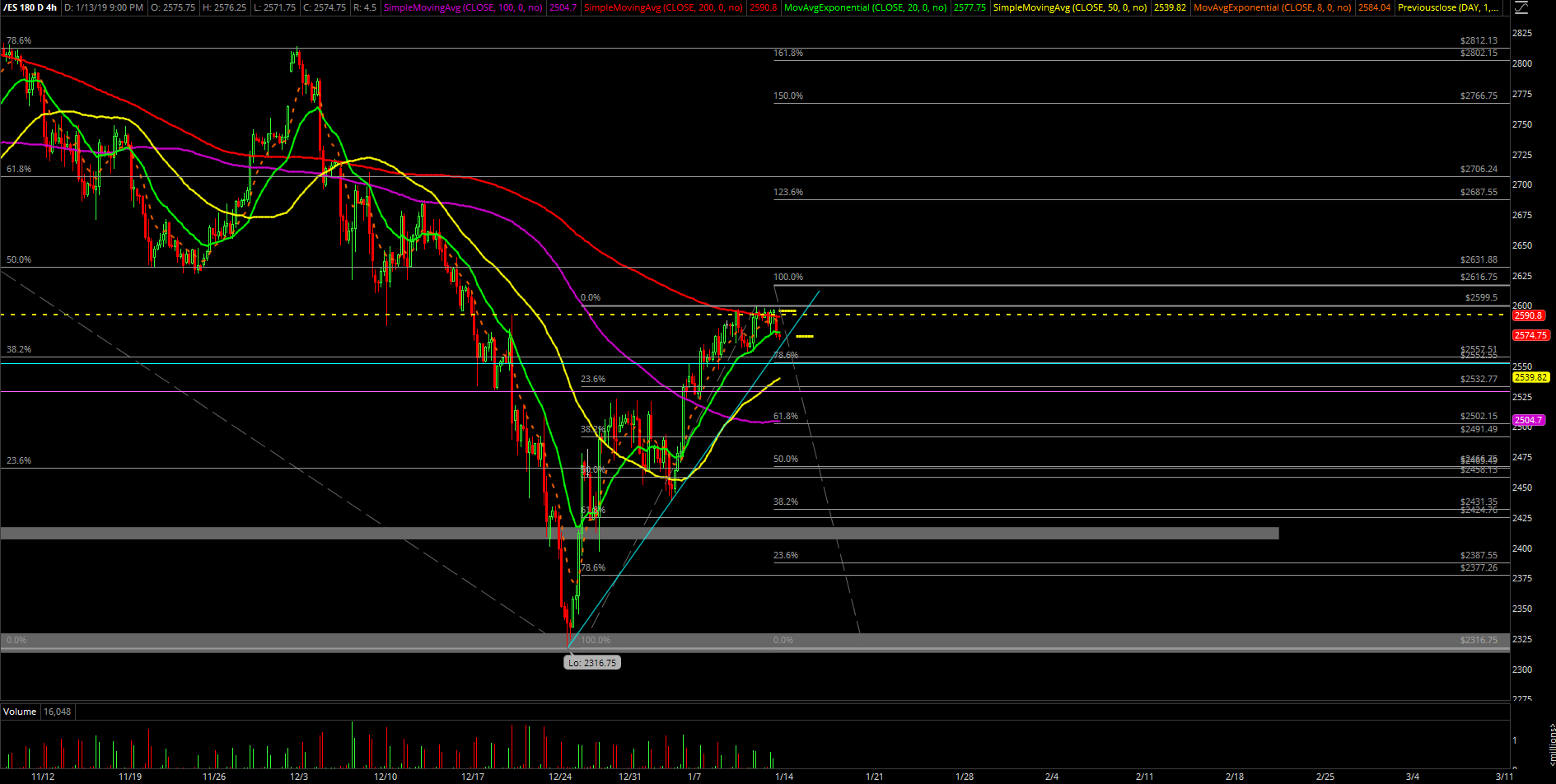Click the L: 2571.75 low value

point(275,7)
